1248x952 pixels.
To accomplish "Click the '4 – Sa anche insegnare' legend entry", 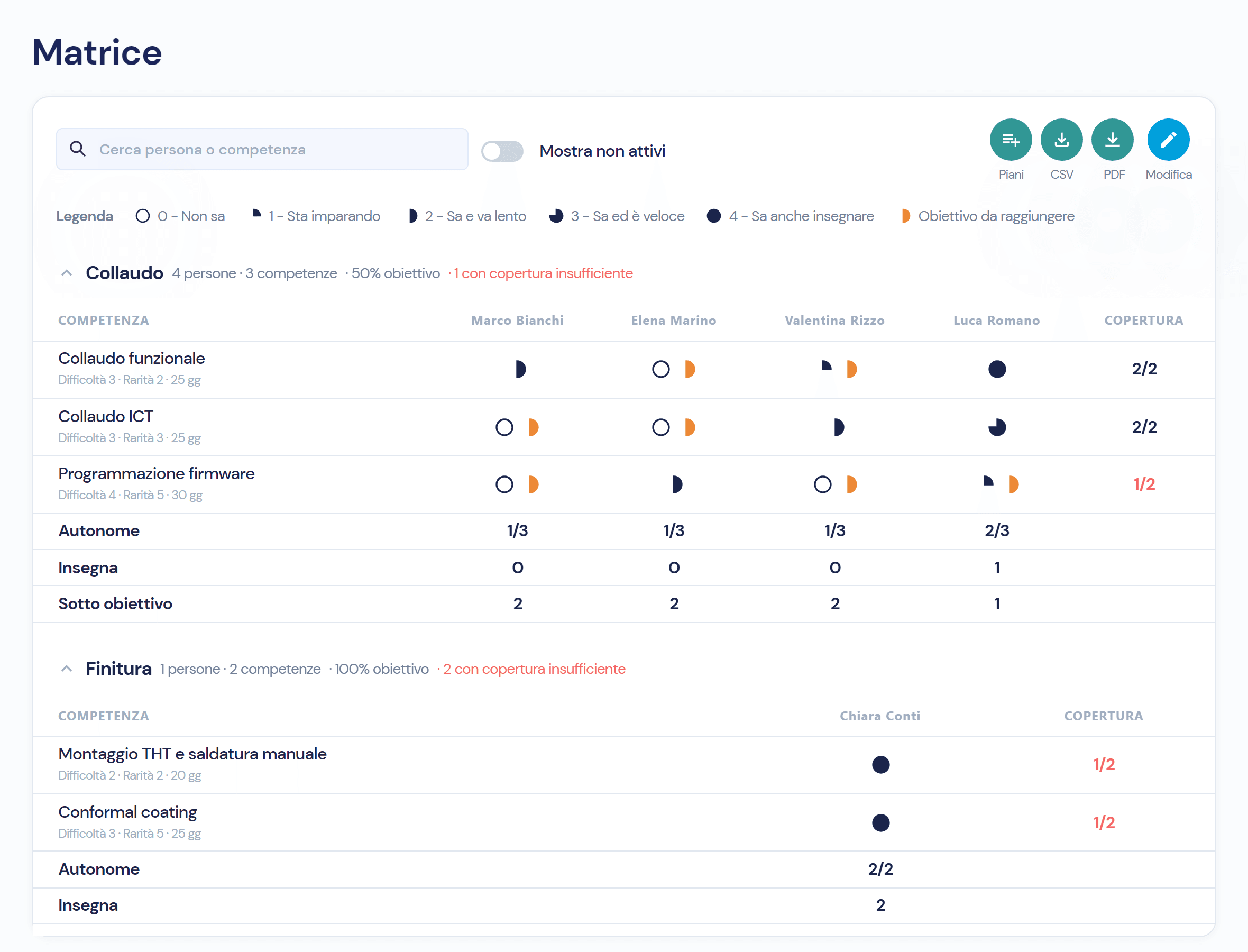I will pyautogui.click(x=790, y=216).
